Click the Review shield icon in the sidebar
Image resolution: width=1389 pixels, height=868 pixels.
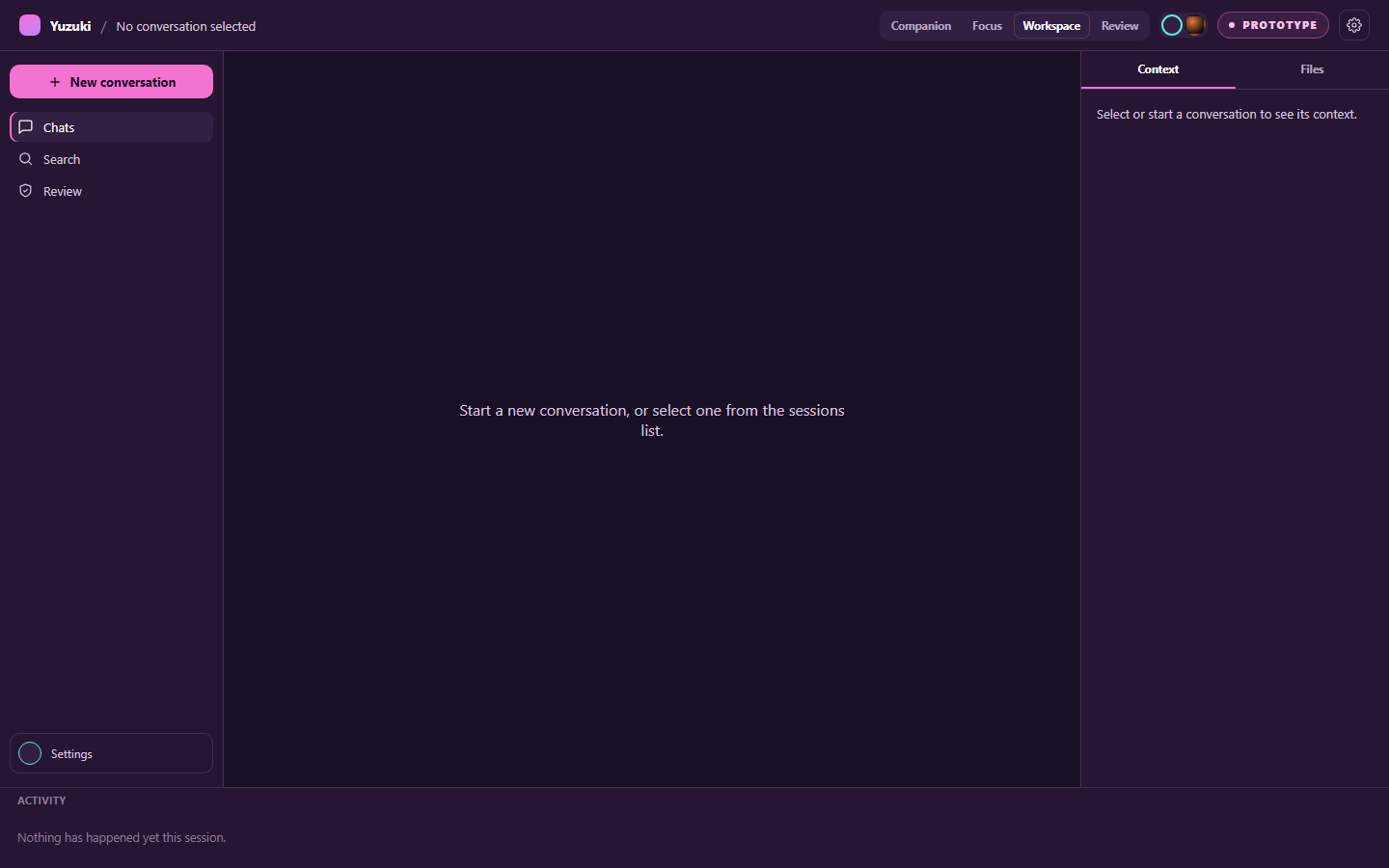(26, 191)
